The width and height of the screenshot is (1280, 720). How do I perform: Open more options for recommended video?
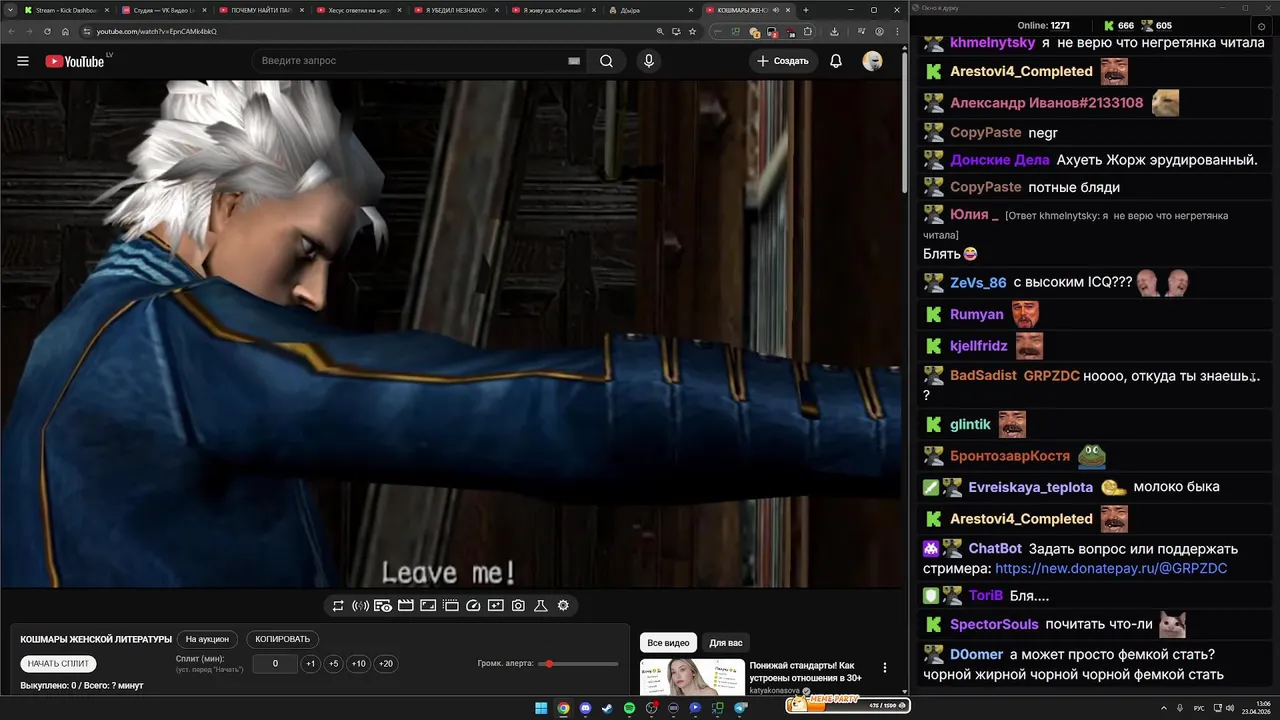(x=884, y=667)
